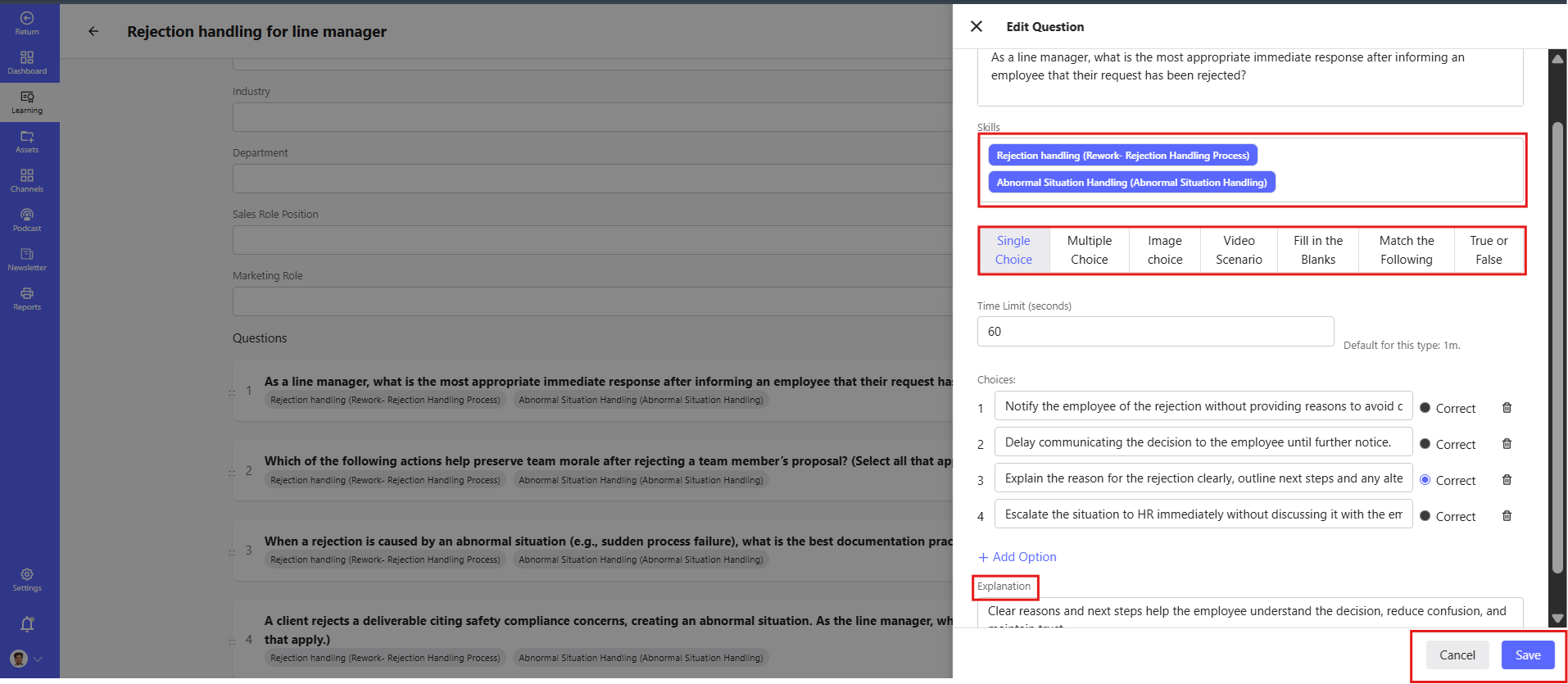Switch to Fill in the Blanks type
1568x684 pixels.
click(1318, 250)
